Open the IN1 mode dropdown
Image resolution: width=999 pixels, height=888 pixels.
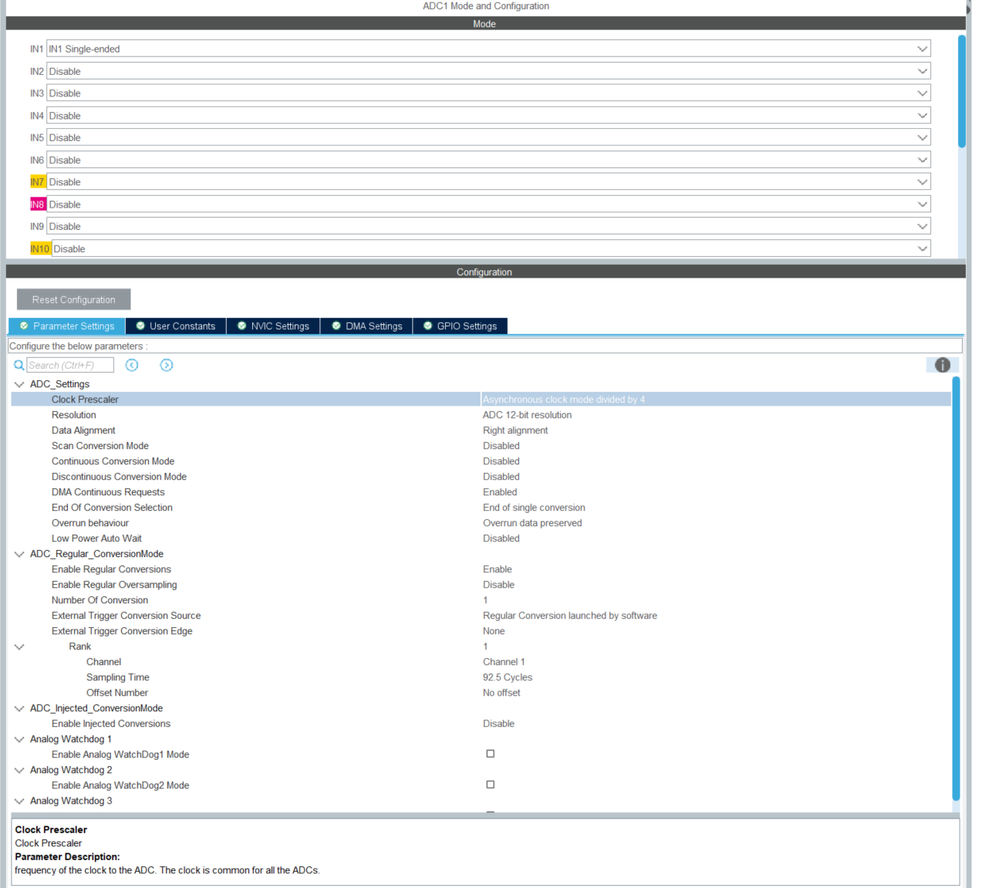click(x=488, y=49)
